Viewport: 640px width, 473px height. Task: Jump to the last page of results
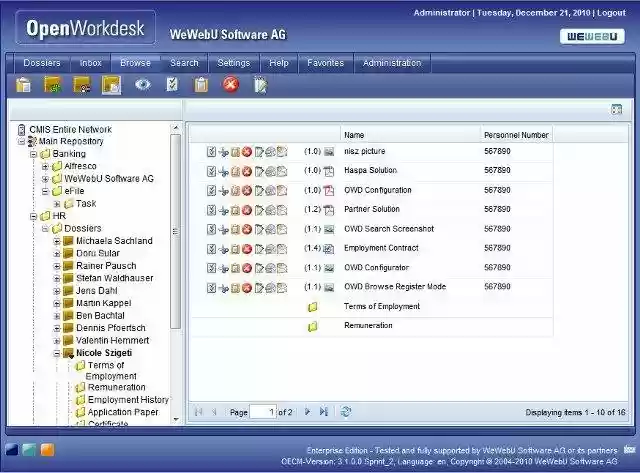[324, 412]
